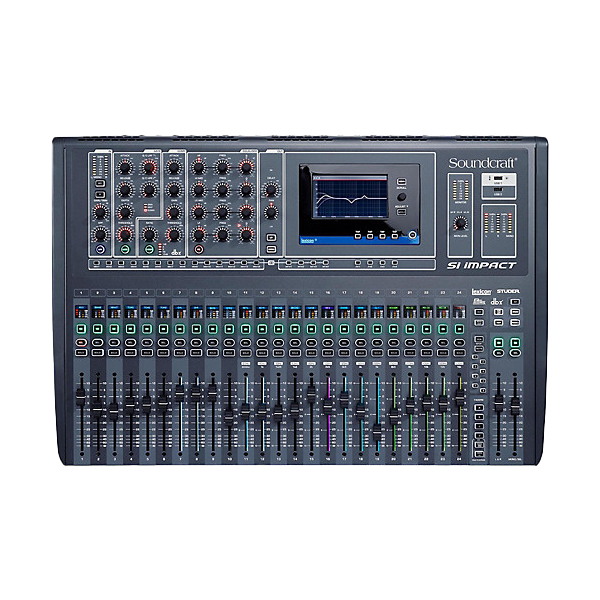Click the USB 2 port
Screen dimensions: 600x600
click(x=498, y=189)
